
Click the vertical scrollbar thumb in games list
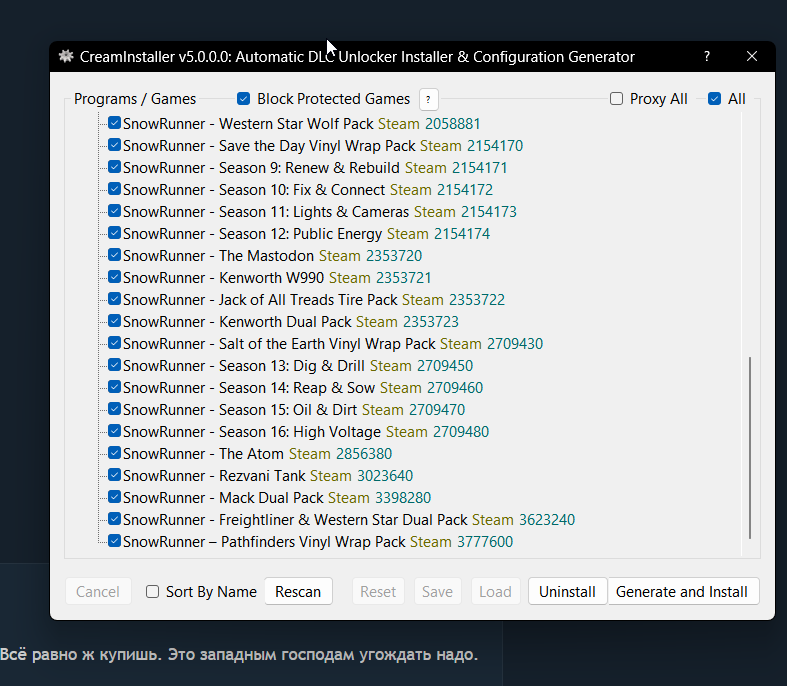tap(750, 448)
